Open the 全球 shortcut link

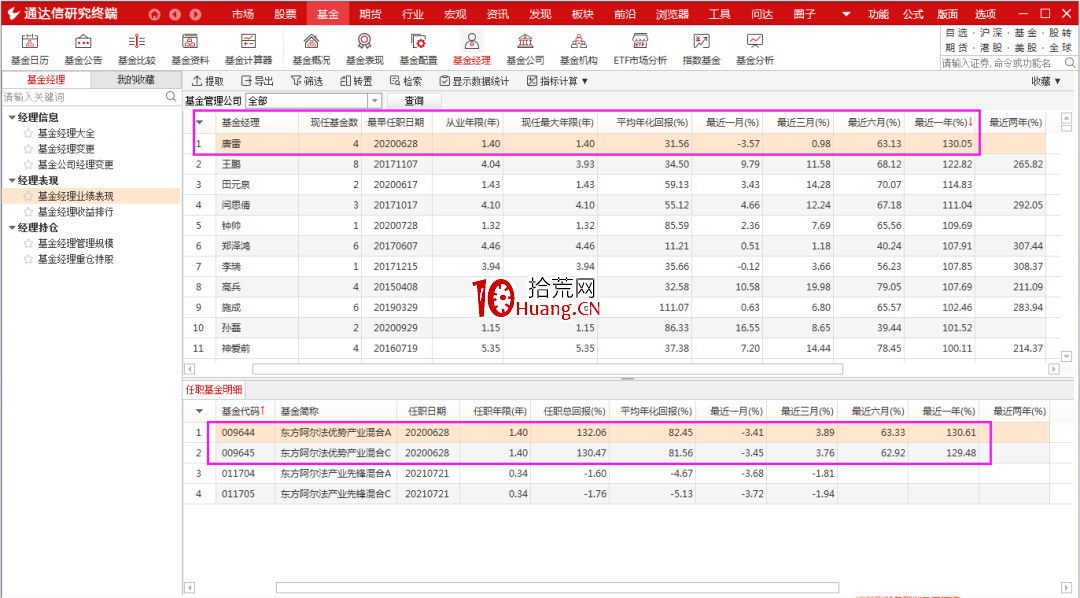(1061, 48)
